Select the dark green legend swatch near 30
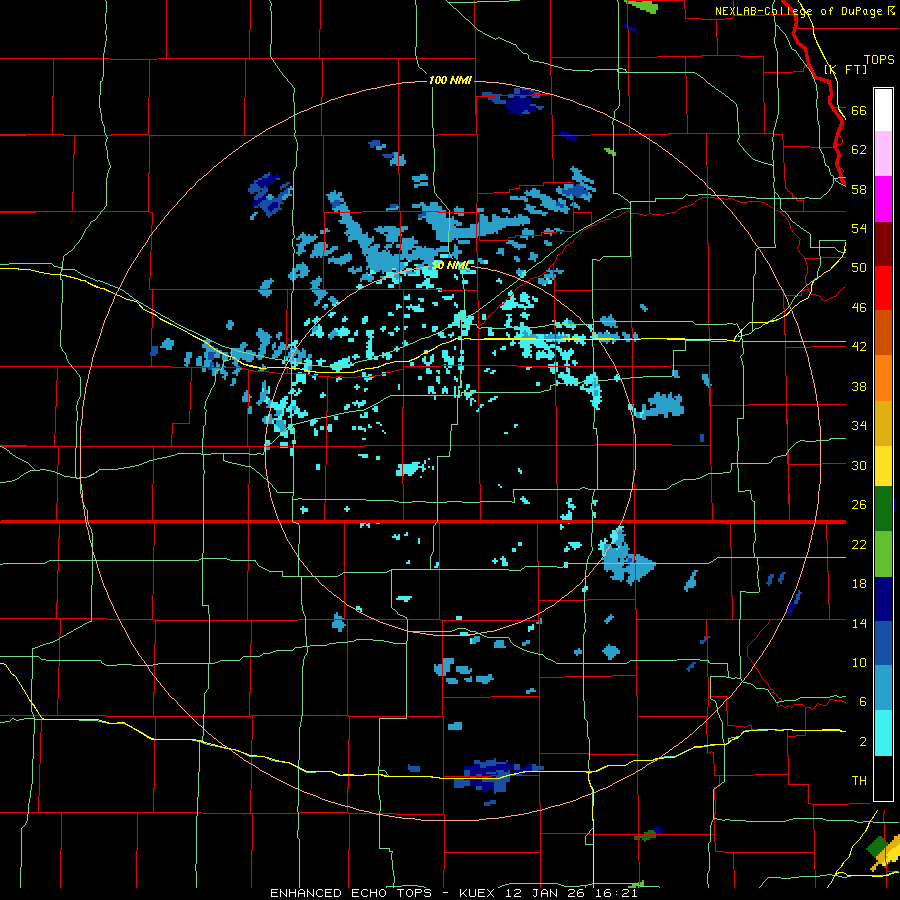The width and height of the screenshot is (900, 900). tap(883, 509)
